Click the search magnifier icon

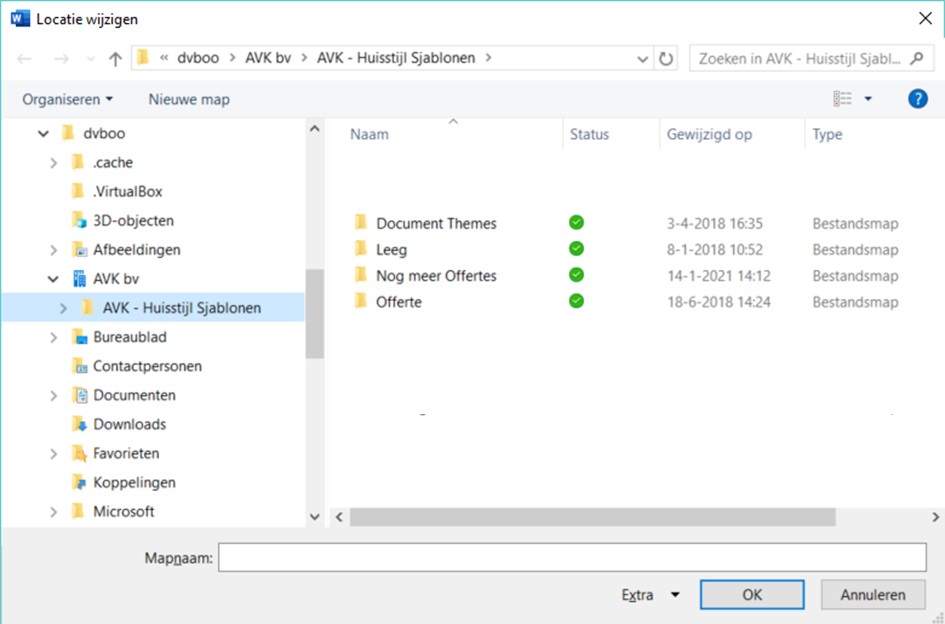pos(916,58)
